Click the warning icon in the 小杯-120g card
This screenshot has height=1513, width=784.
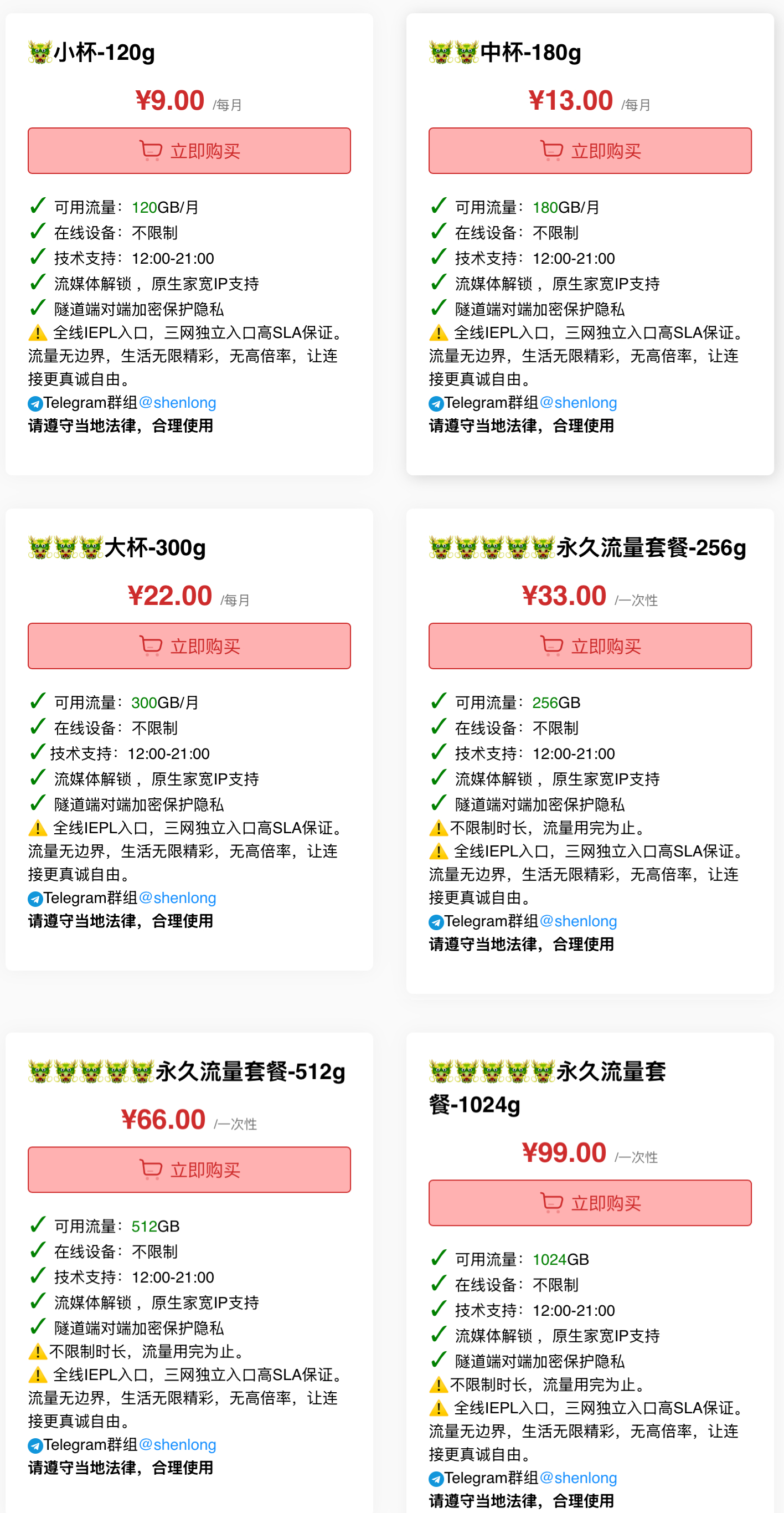point(38,334)
